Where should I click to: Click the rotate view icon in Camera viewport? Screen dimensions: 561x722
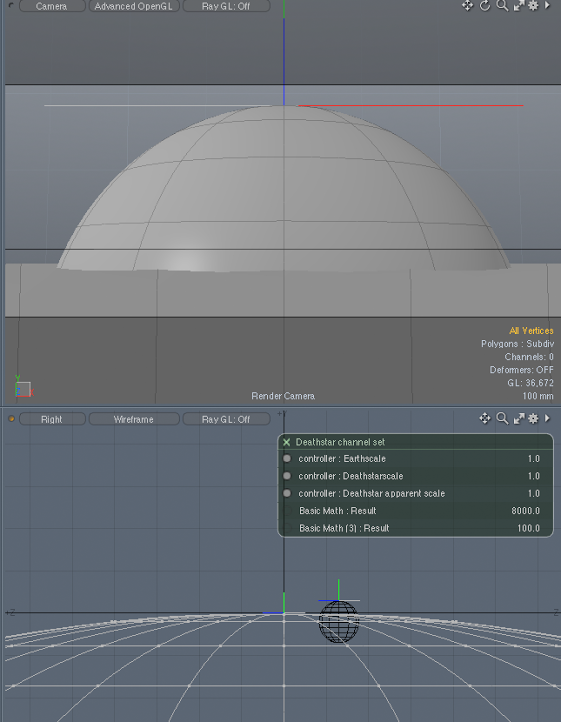485,6
